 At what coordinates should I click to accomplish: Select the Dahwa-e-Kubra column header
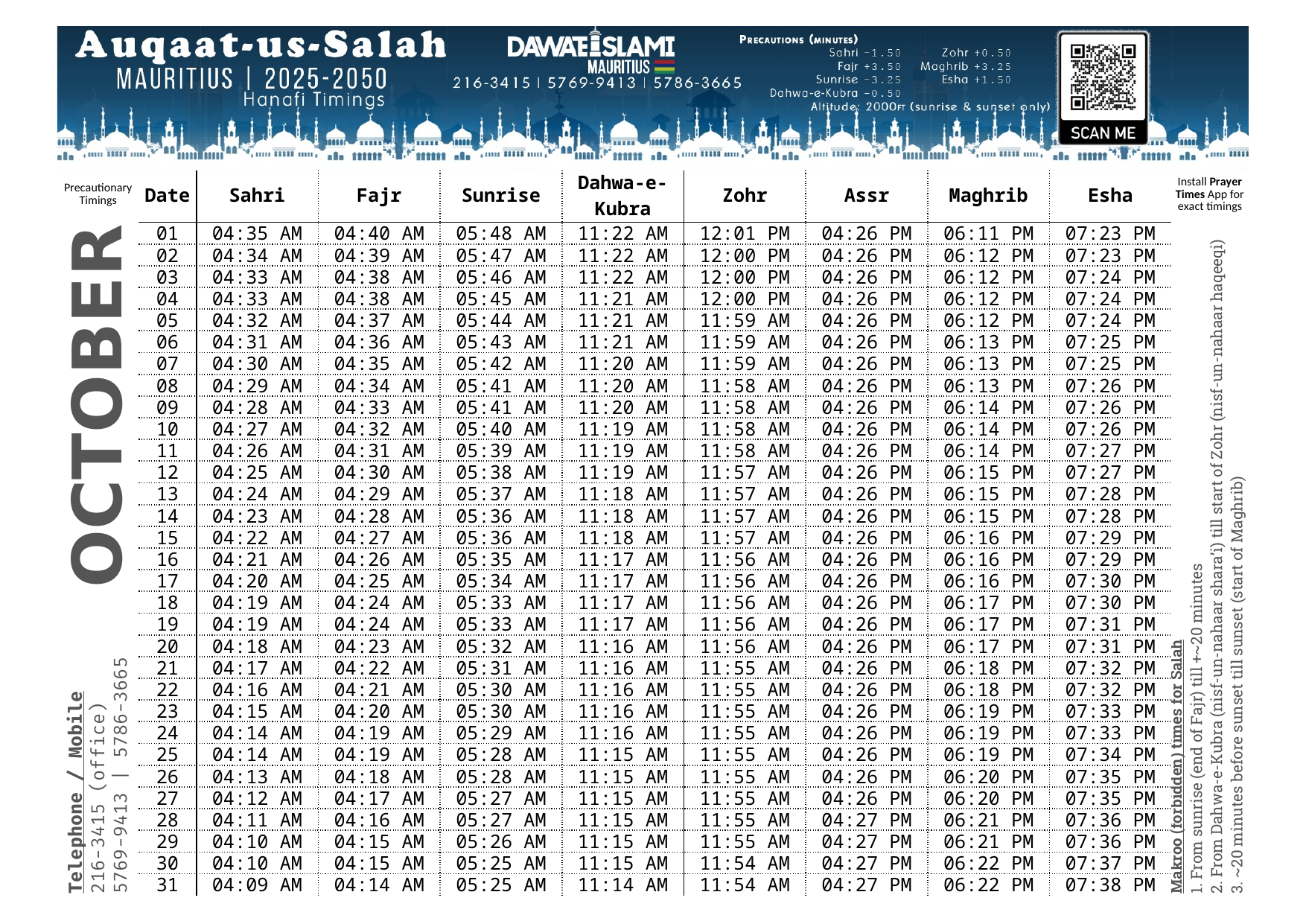click(622, 196)
